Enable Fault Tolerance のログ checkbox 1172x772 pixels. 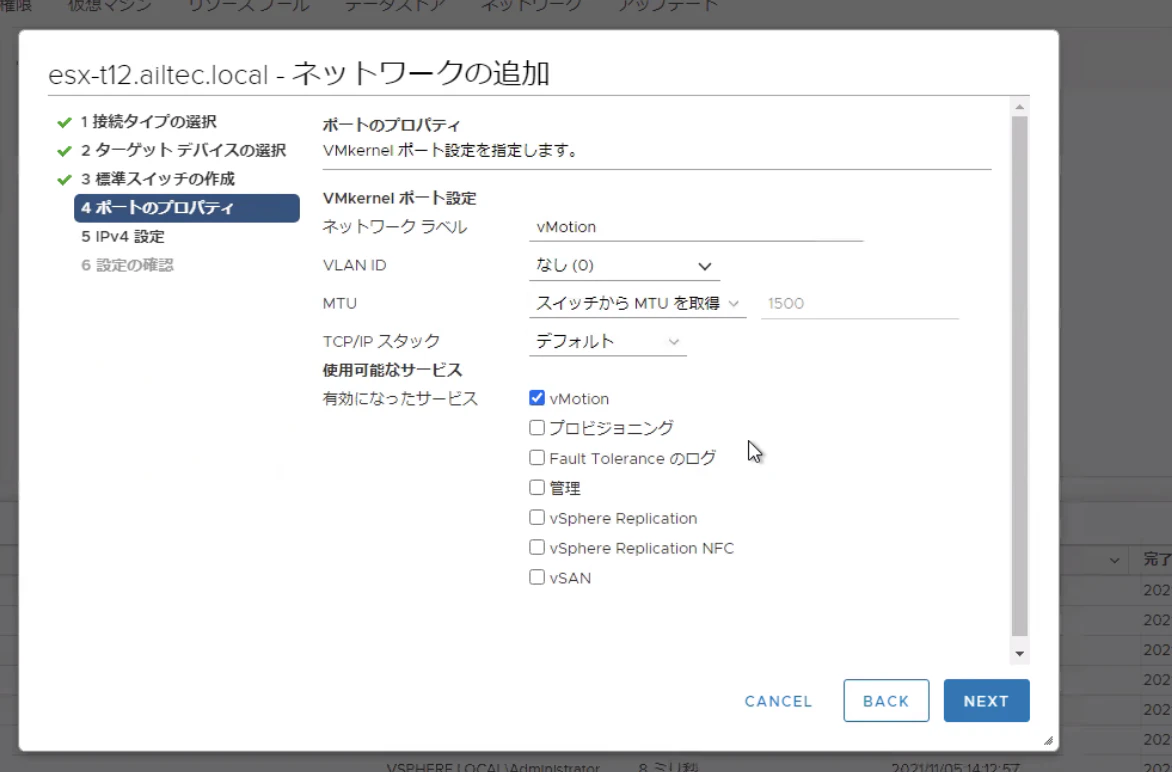(x=537, y=457)
